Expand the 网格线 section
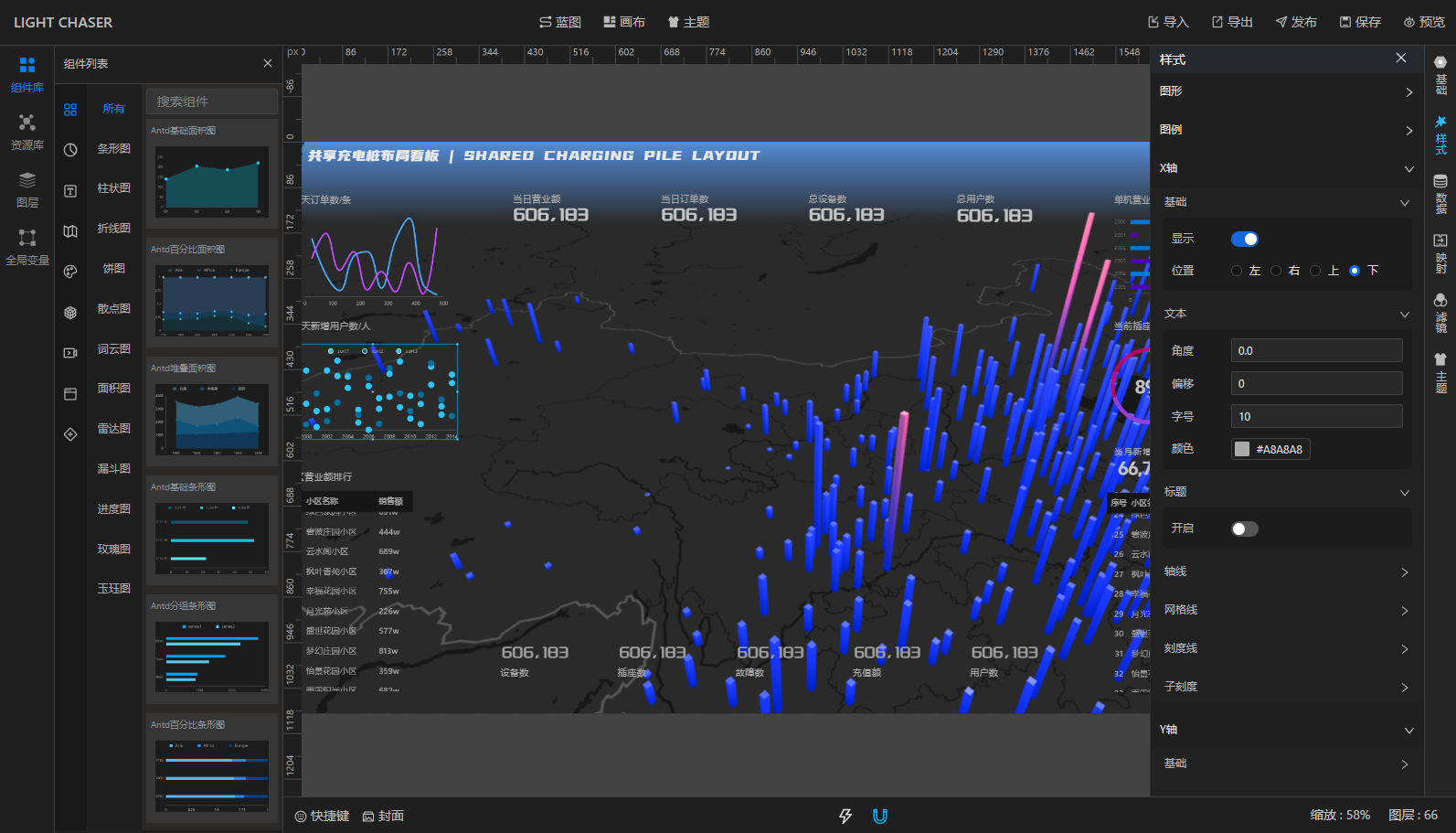The image size is (1456, 833). tap(1287, 610)
